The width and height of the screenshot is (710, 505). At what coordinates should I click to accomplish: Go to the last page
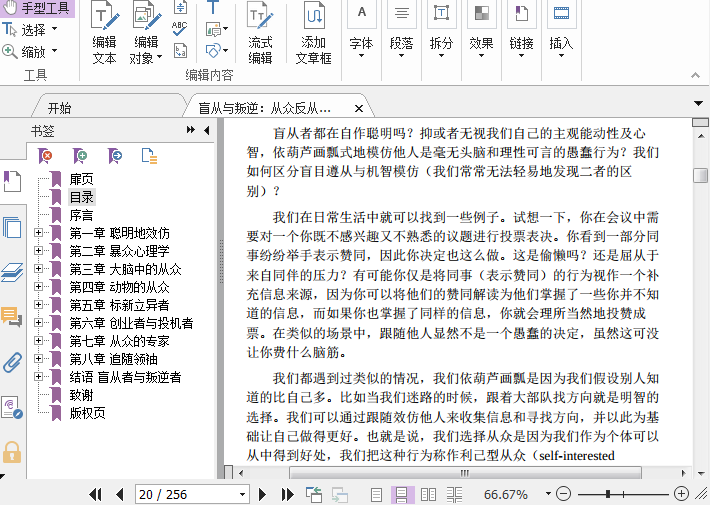288,494
